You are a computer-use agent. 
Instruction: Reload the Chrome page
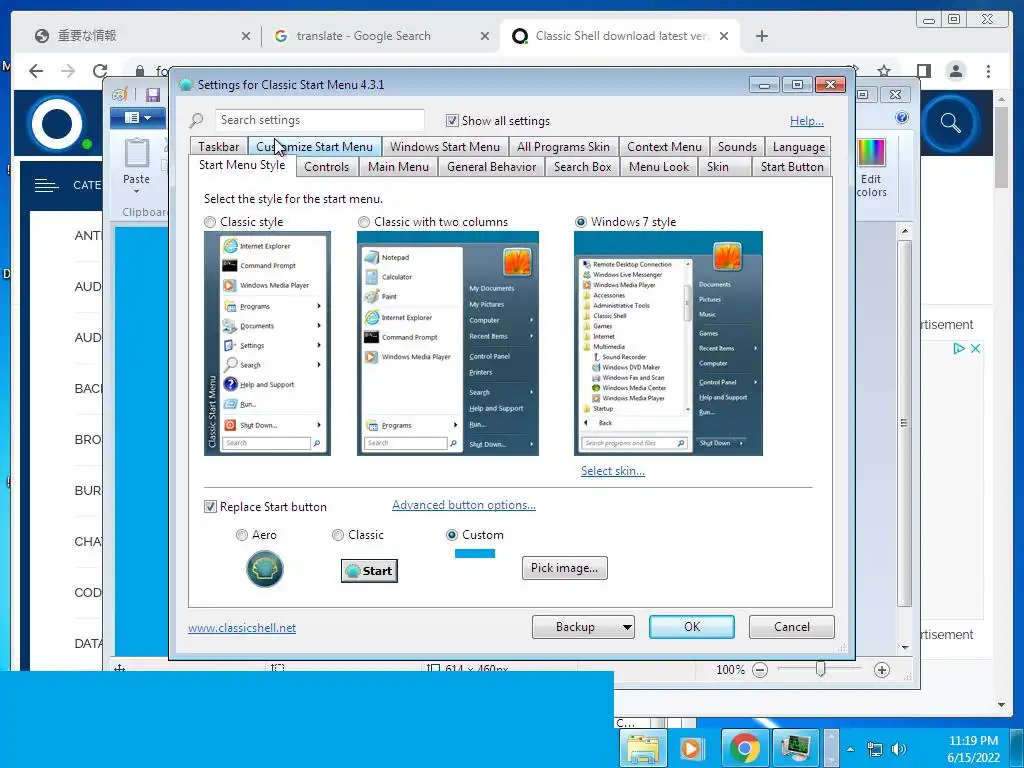point(100,71)
